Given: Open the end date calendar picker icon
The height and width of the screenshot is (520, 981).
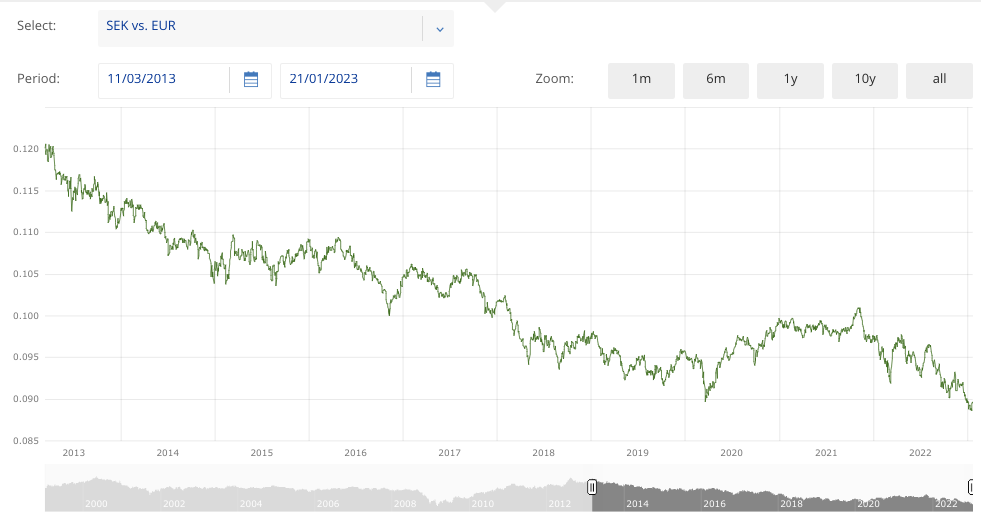Looking at the screenshot, I should coord(433,80).
